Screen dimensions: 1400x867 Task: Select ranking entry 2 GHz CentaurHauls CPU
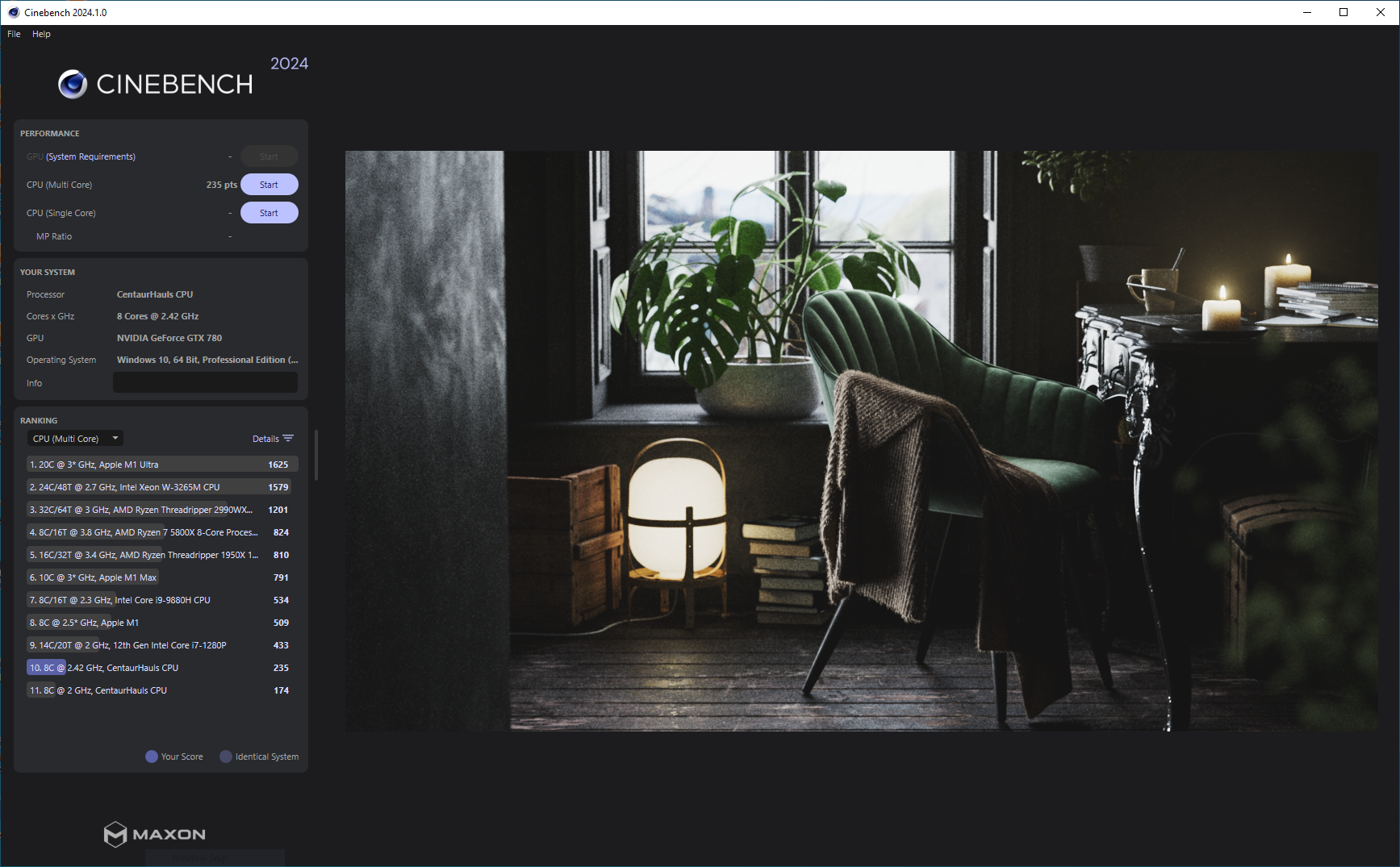(162, 690)
